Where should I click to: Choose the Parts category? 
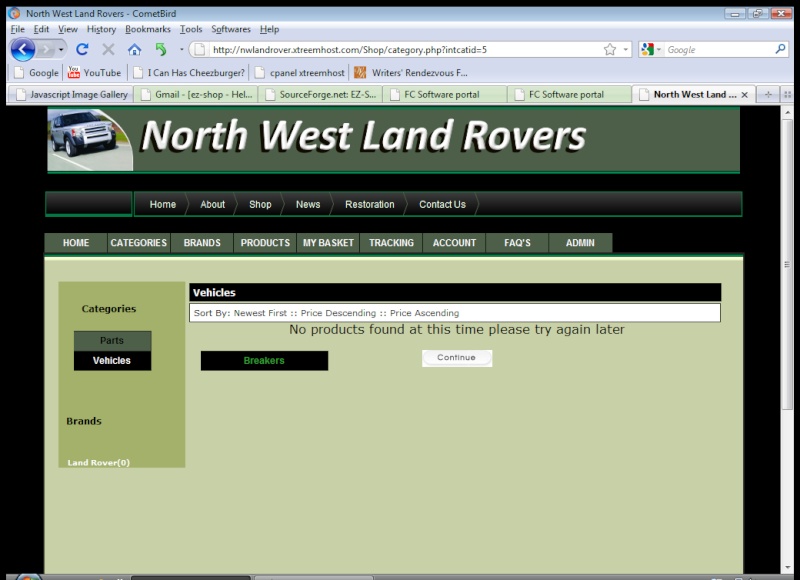click(112, 341)
